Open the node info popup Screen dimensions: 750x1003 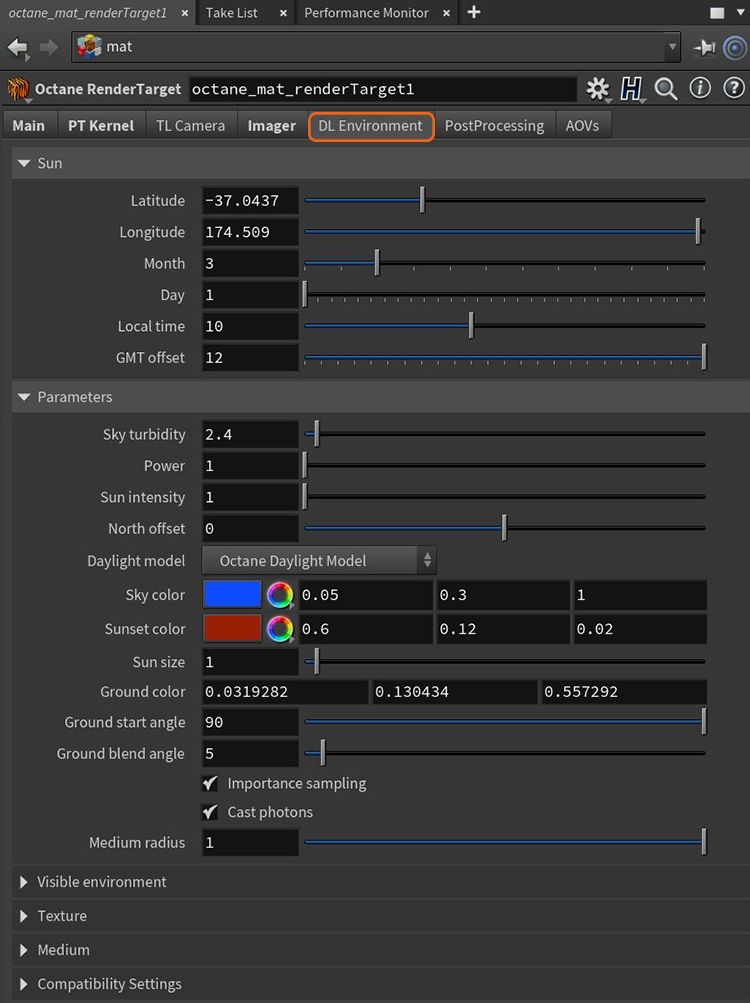(699, 89)
